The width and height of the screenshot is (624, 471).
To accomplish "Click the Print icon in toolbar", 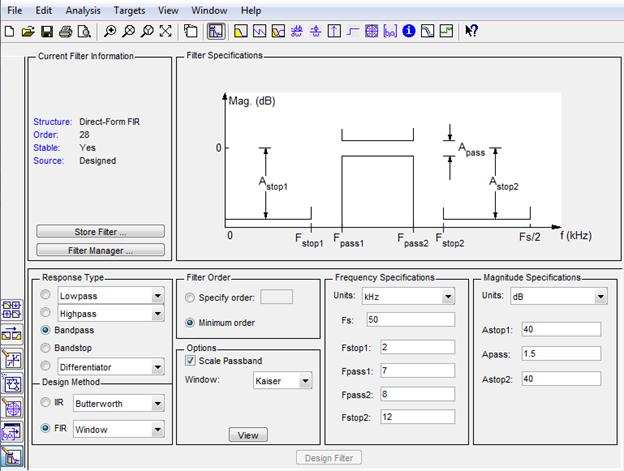I will coord(66,31).
